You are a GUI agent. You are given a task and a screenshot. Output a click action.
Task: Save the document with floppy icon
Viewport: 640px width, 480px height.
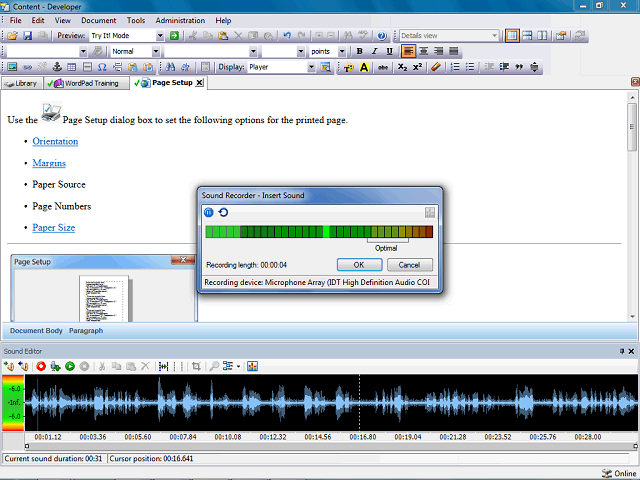tap(27, 36)
